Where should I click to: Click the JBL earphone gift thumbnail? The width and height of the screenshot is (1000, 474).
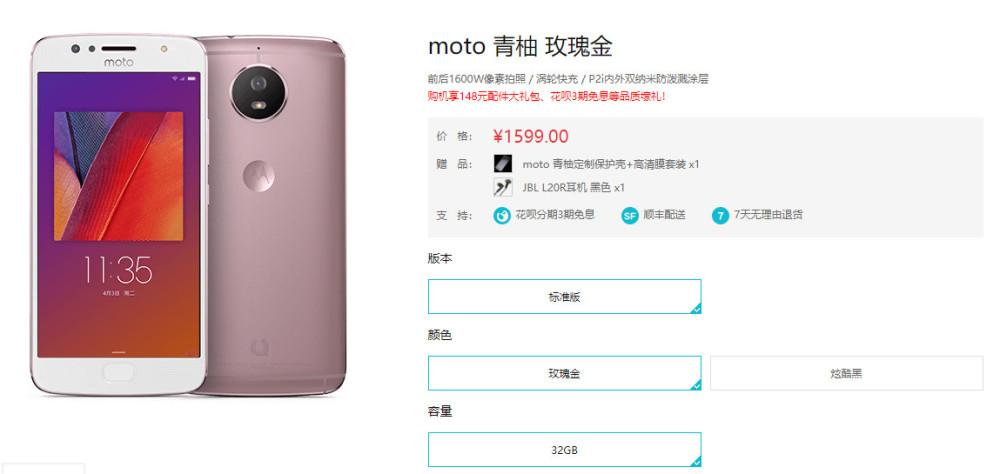[x=503, y=188]
